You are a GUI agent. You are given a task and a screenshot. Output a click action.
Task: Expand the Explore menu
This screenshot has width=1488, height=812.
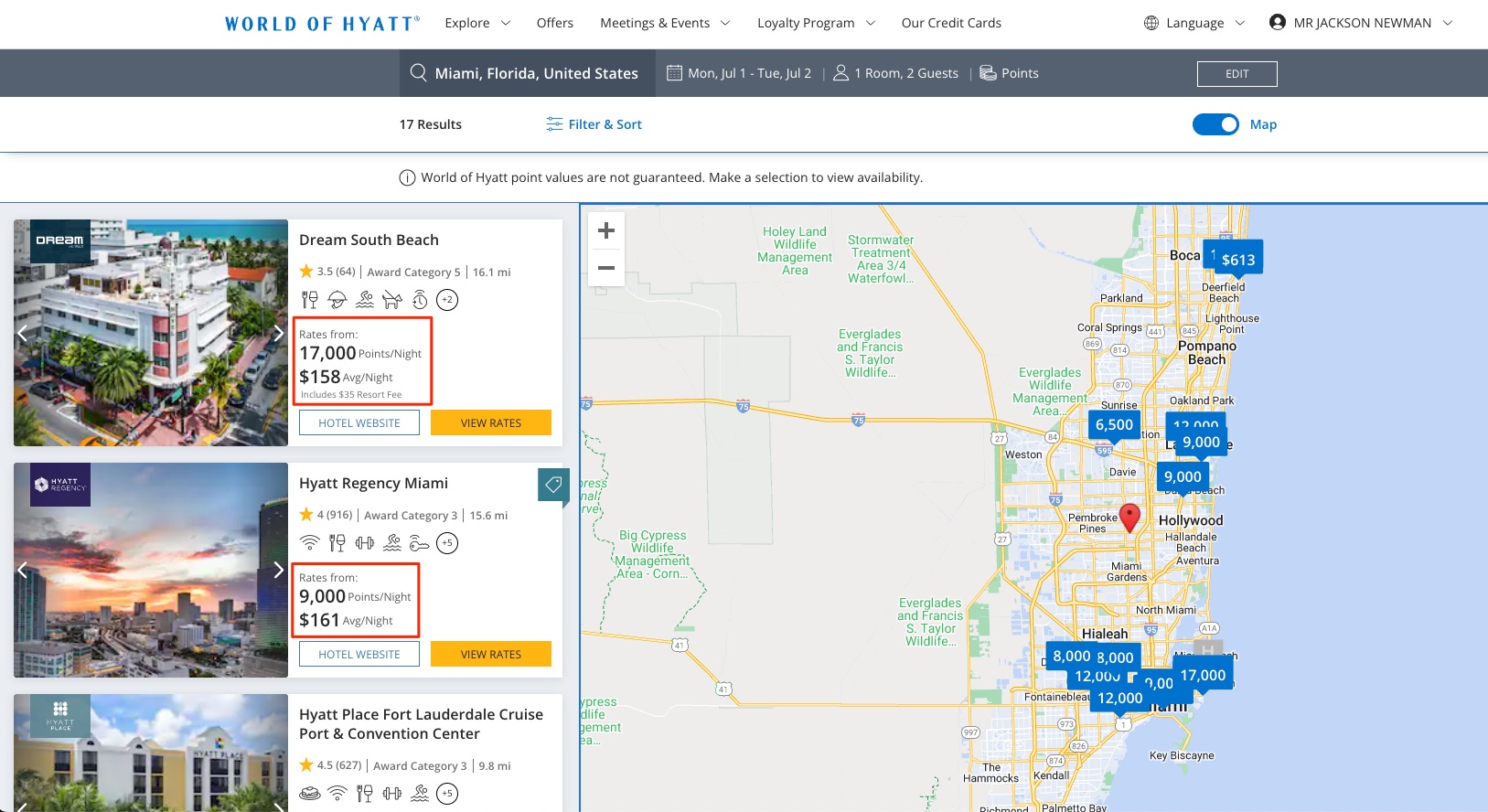(x=477, y=23)
